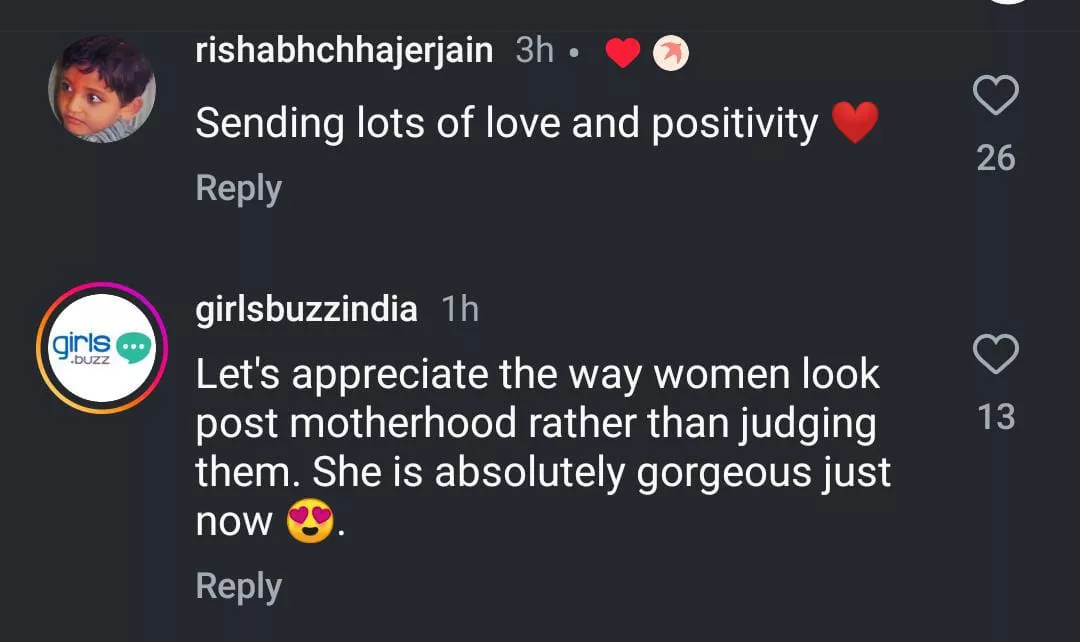This screenshot has height=642, width=1080.
Task: Open girlsbuzzindia's story from the avatar ring
Action: point(102,347)
